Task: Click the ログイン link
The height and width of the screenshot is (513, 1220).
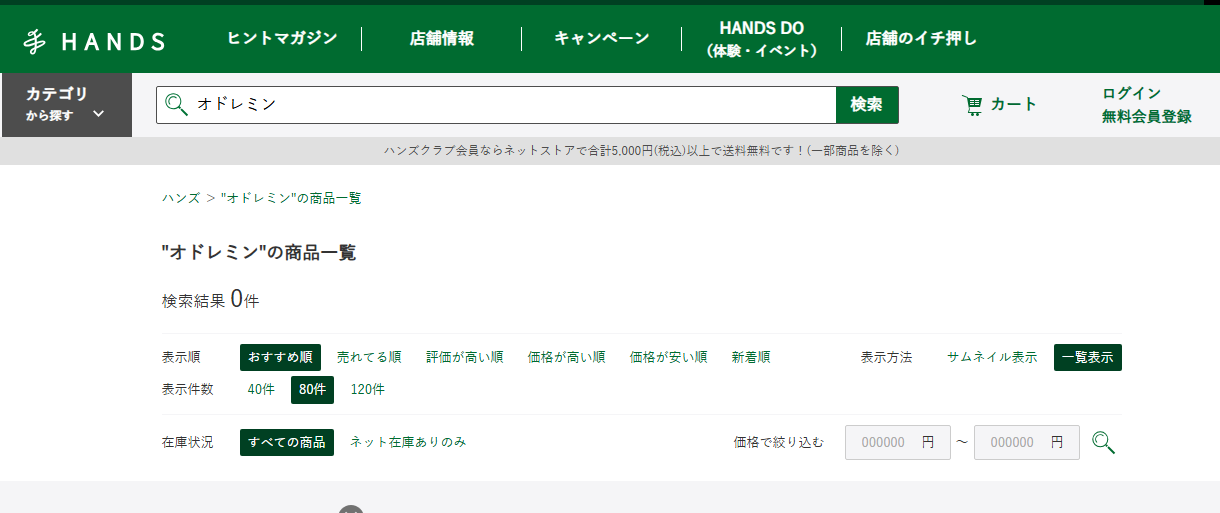Action: click(x=1132, y=93)
